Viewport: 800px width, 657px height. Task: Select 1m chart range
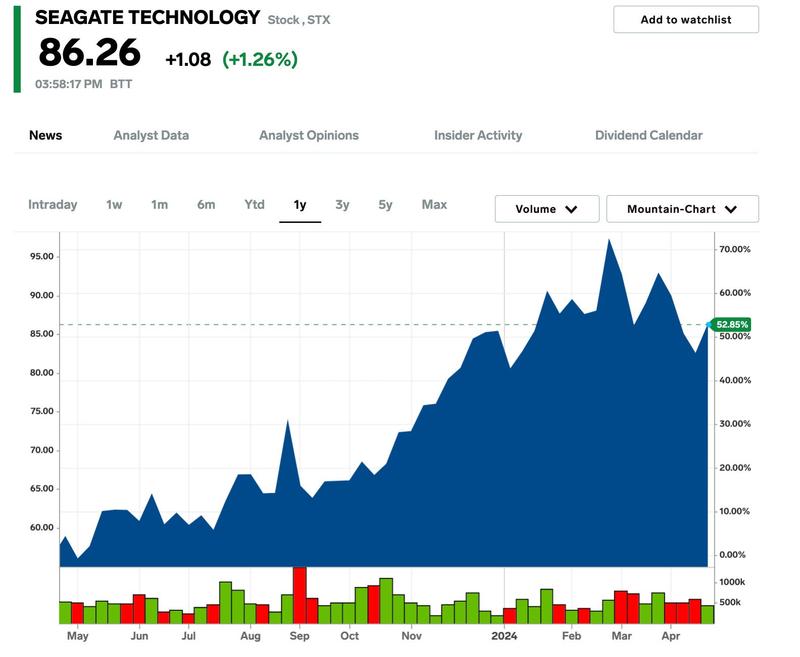coord(159,205)
